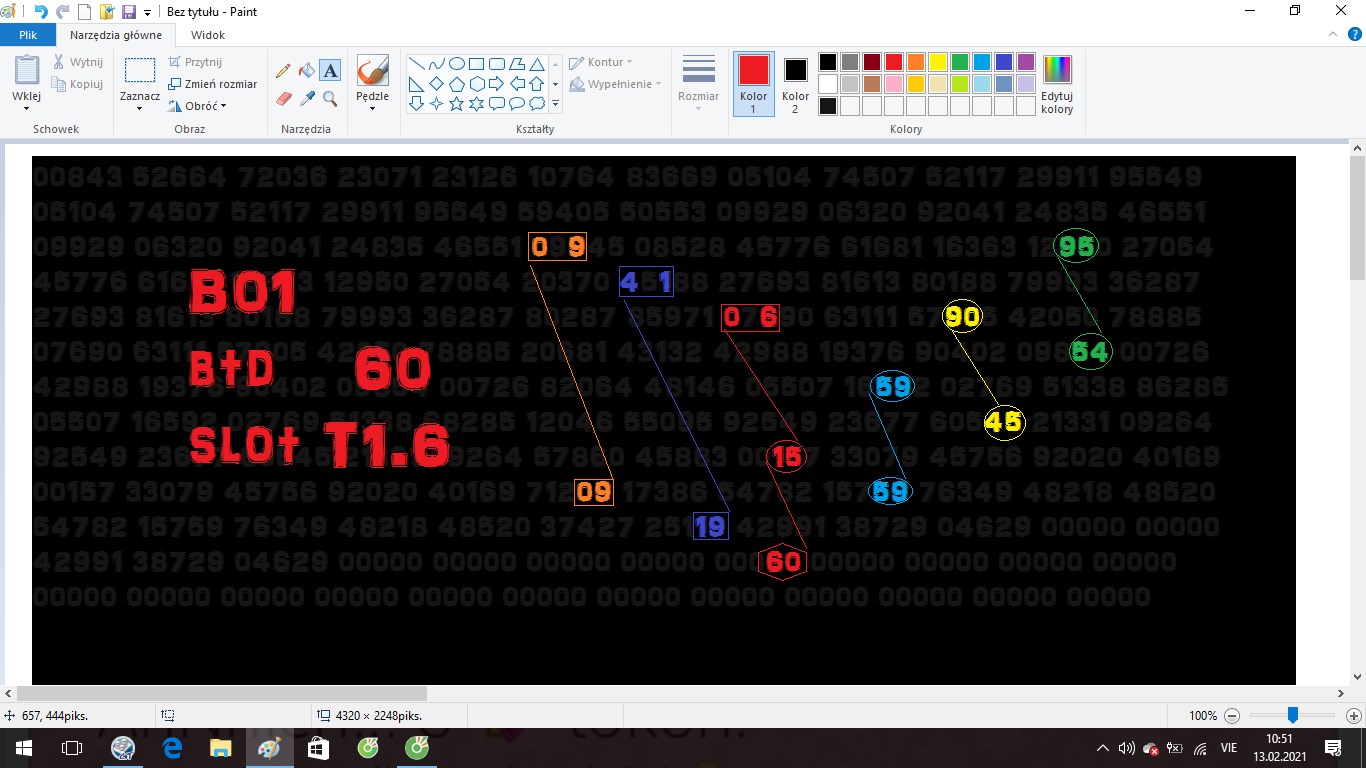Pick the yellow color swatch

938,62
